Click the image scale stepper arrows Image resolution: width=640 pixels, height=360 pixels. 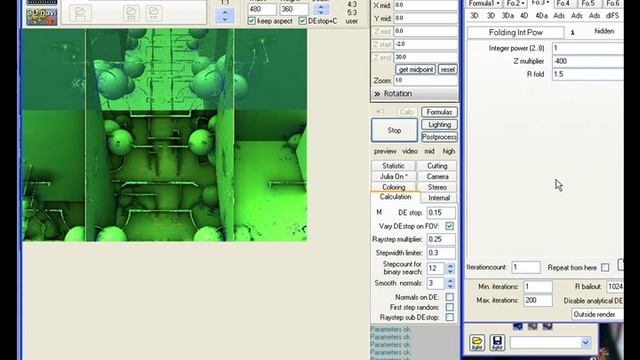tap(321, 9)
